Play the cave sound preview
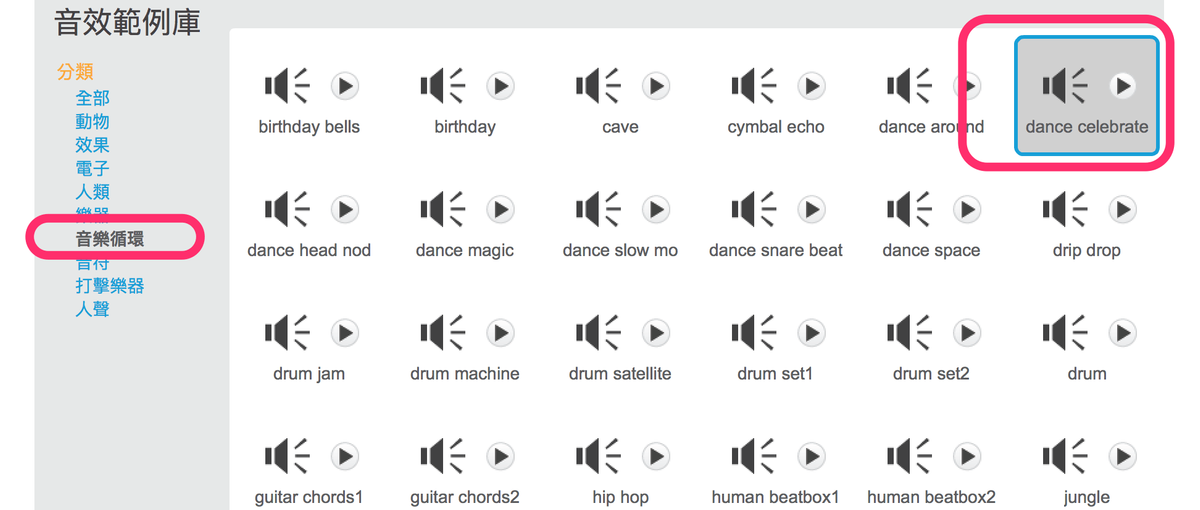 656,86
